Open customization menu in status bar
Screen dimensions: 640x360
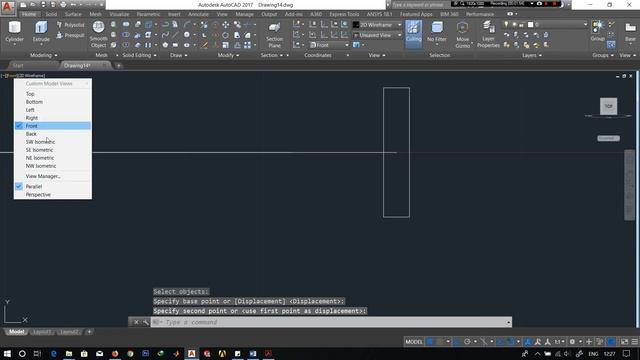[635, 342]
